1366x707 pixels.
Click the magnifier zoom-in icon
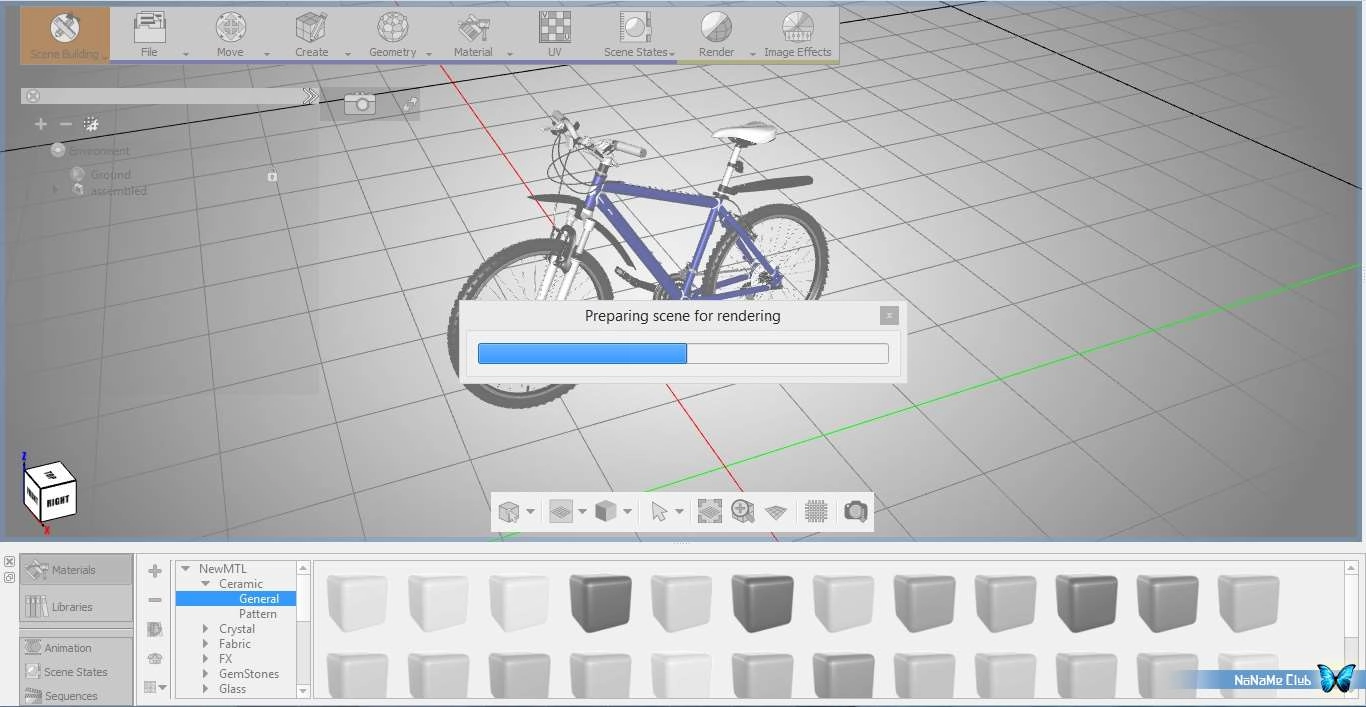click(x=743, y=512)
